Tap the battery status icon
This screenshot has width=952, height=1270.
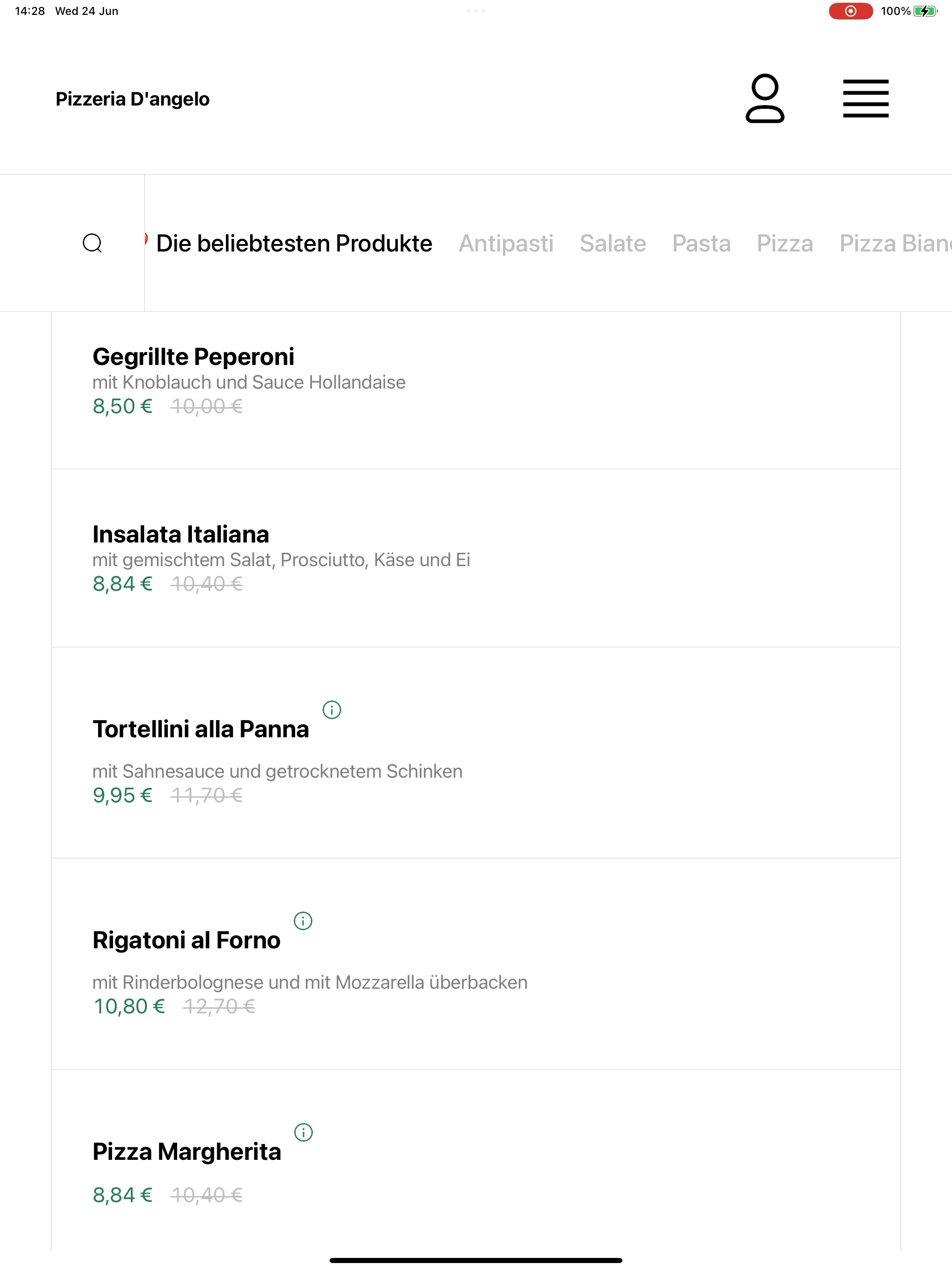tap(925, 11)
